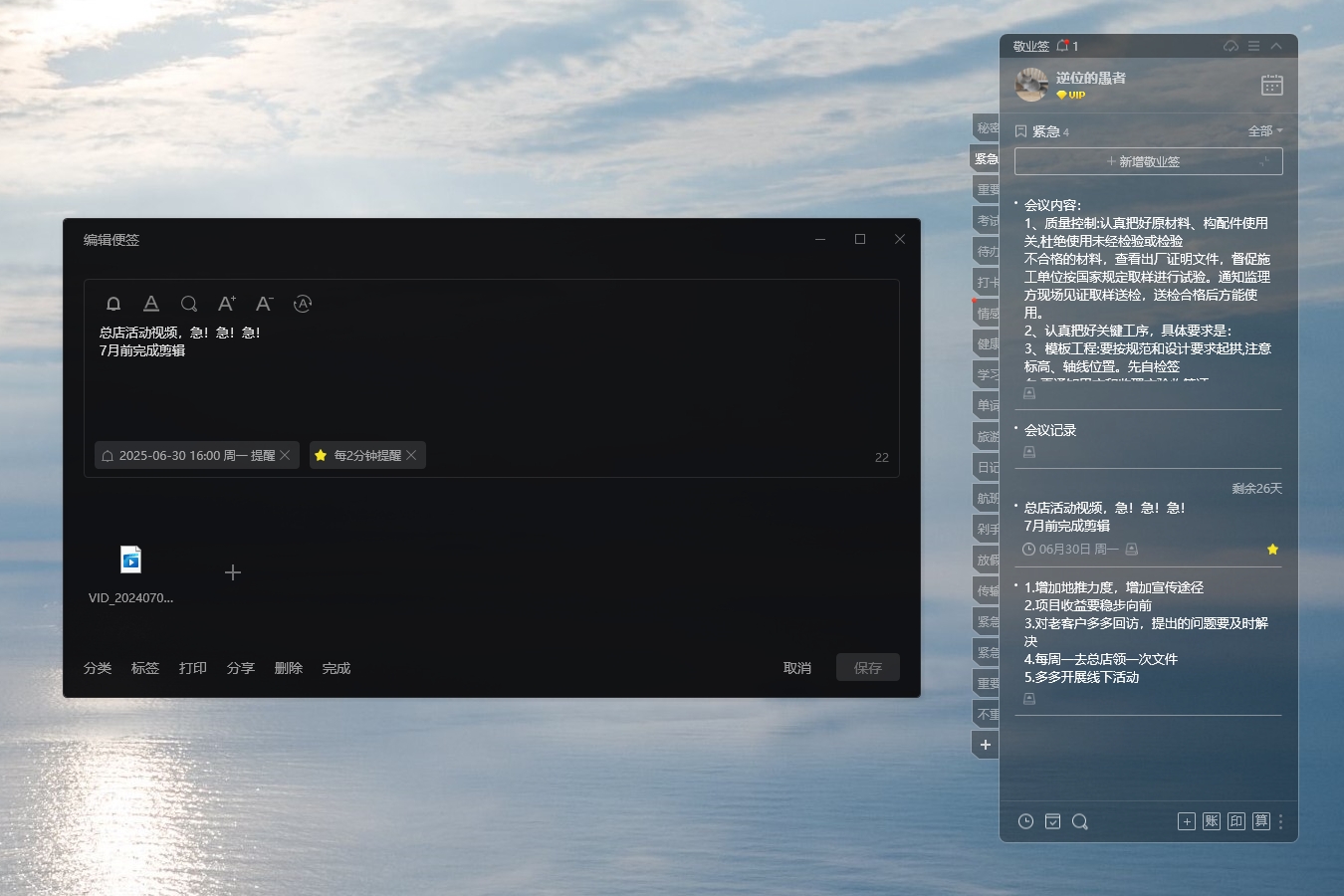Click 完成 in the editor footer

[x=336, y=668]
